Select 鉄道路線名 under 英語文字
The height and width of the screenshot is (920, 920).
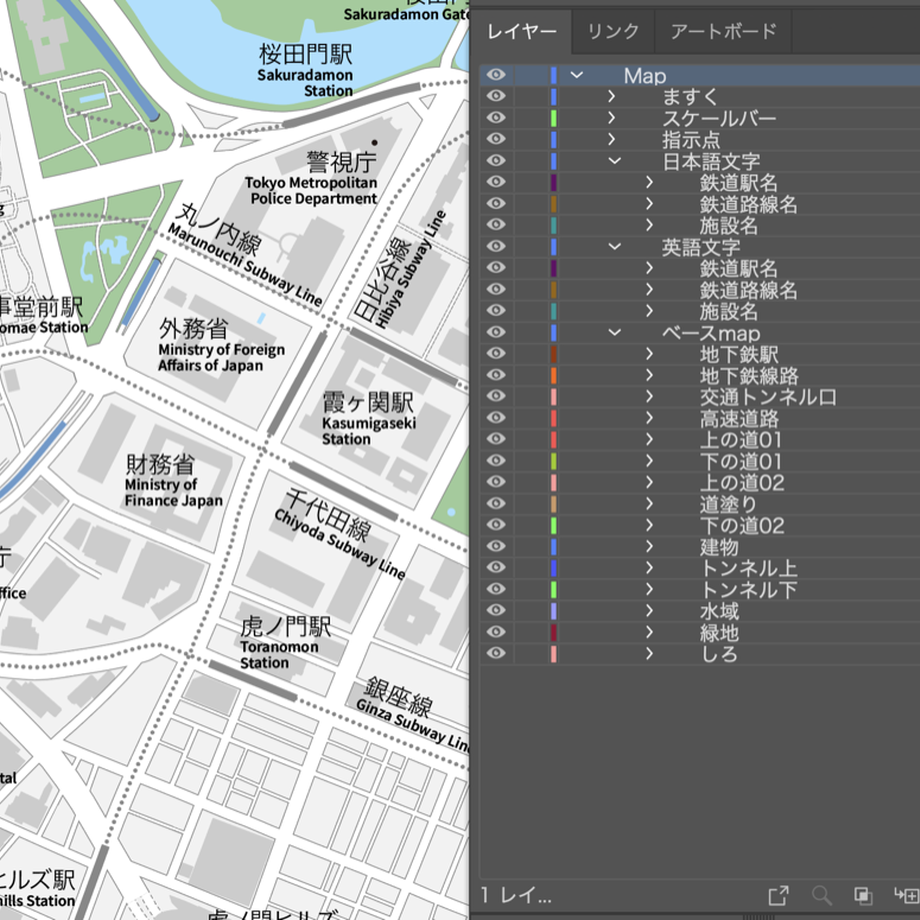(x=700, y=289)
